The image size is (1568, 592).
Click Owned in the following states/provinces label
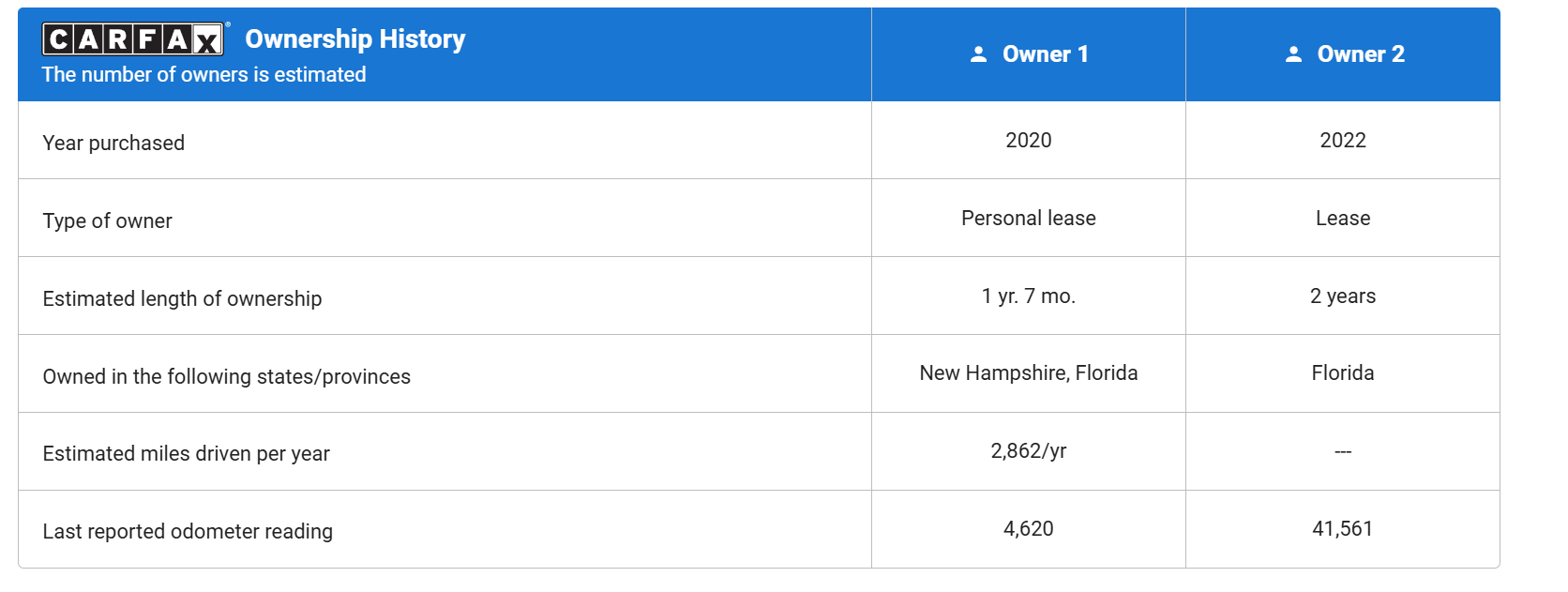coord(226,376)
